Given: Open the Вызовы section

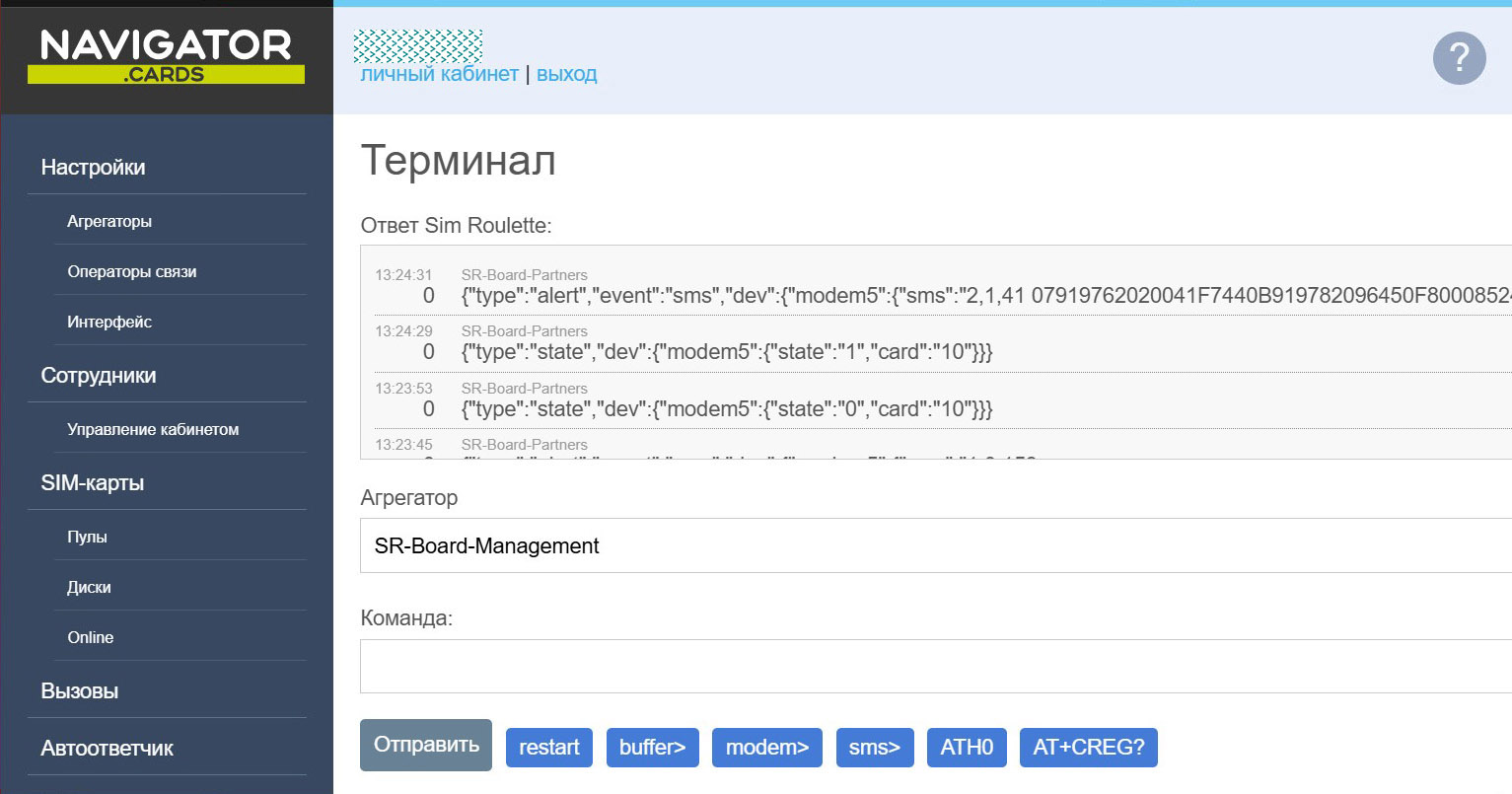Looking at the screenshot, I should pos(80,691).
